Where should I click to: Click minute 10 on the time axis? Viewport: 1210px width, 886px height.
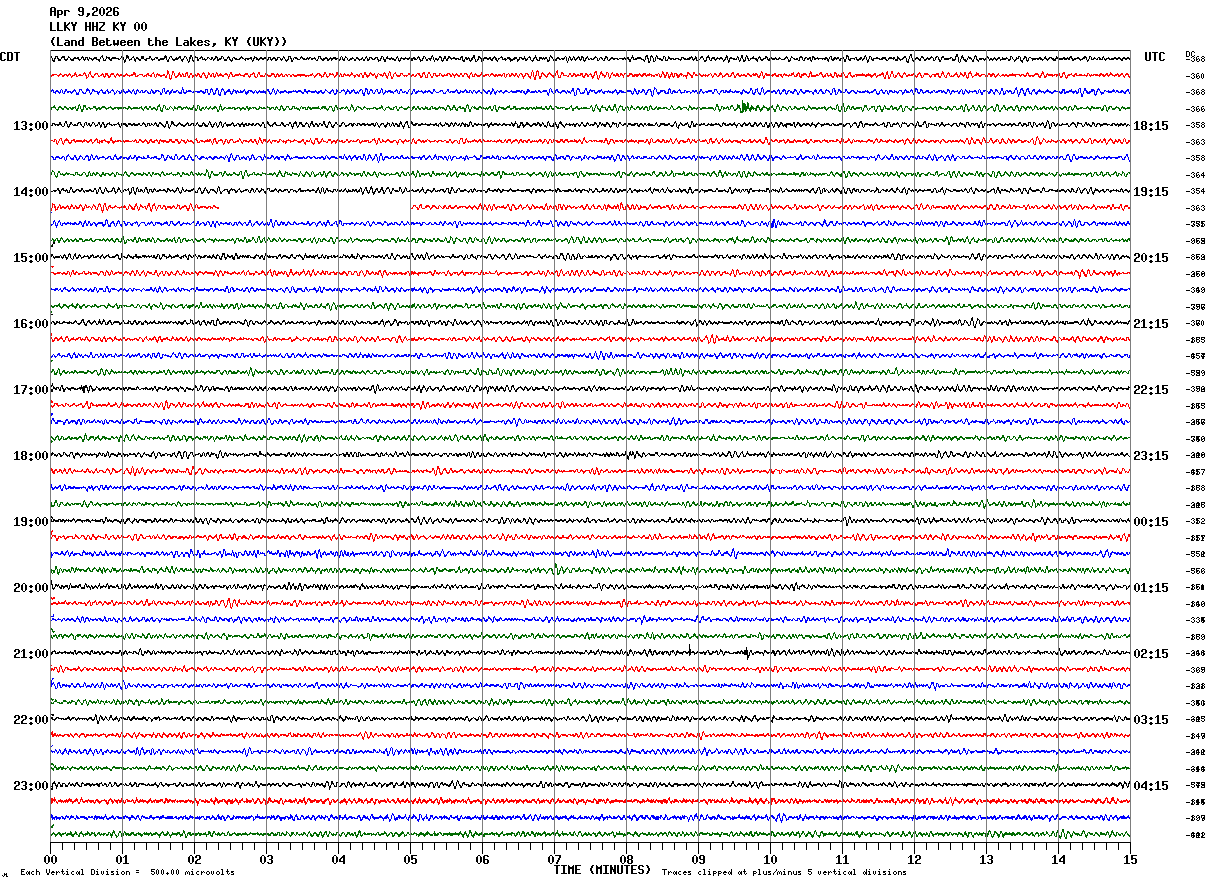coord(770,859)
